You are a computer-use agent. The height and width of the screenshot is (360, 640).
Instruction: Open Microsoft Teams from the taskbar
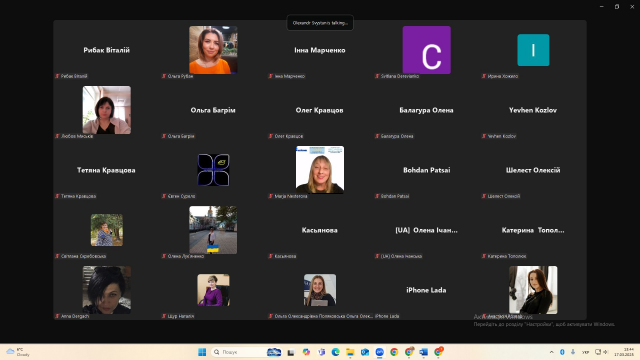pos(321,352)
